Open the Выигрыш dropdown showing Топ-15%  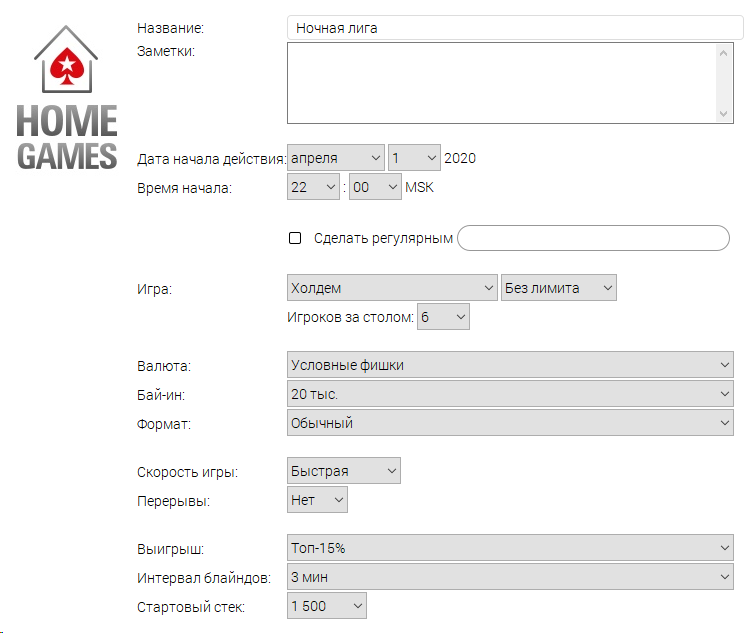coord(510,548)
